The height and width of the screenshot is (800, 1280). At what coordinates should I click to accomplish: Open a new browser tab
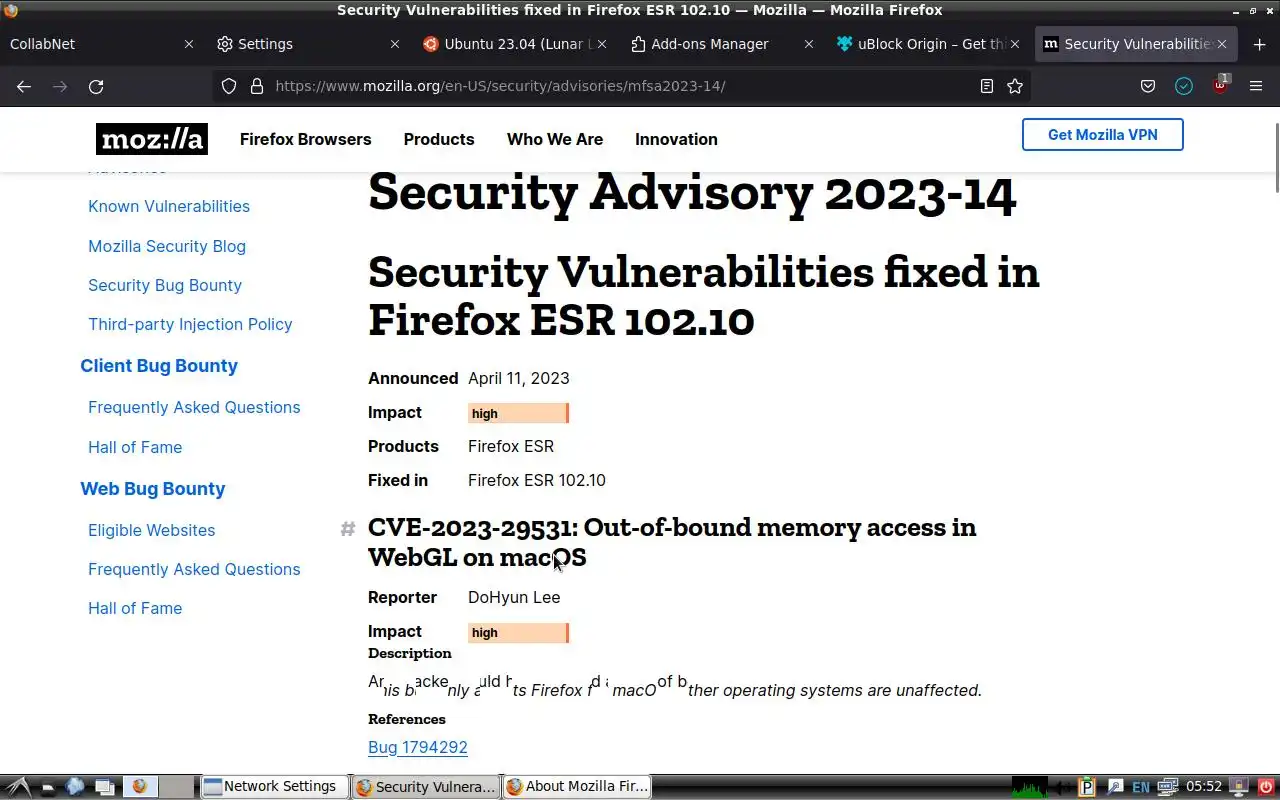[x=1259, y=44]
